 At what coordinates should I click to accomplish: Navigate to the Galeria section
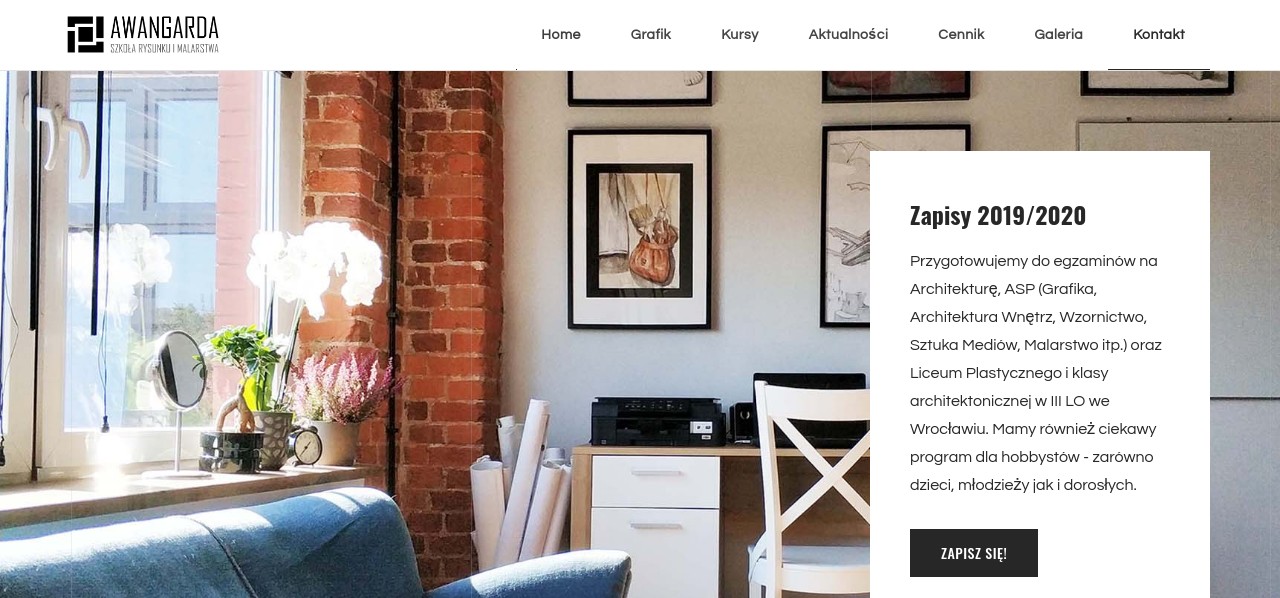point(1058,34)
